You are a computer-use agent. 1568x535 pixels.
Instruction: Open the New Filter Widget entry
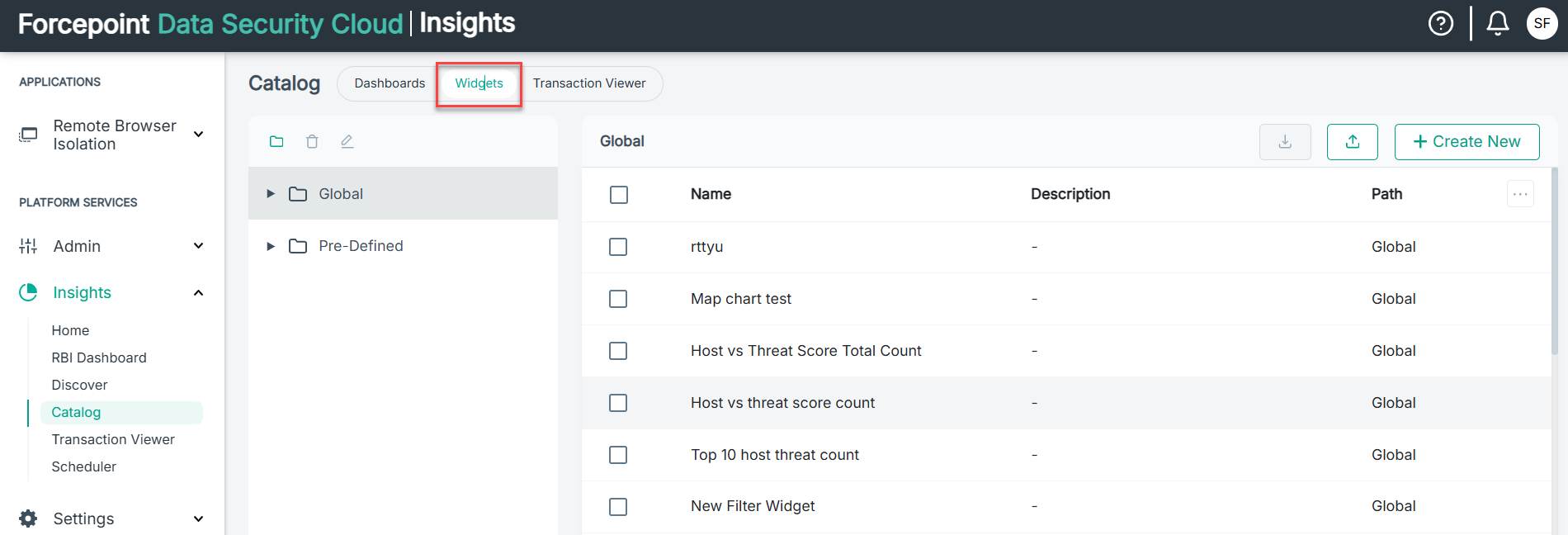pyautogui.click(x=753, y=506)
